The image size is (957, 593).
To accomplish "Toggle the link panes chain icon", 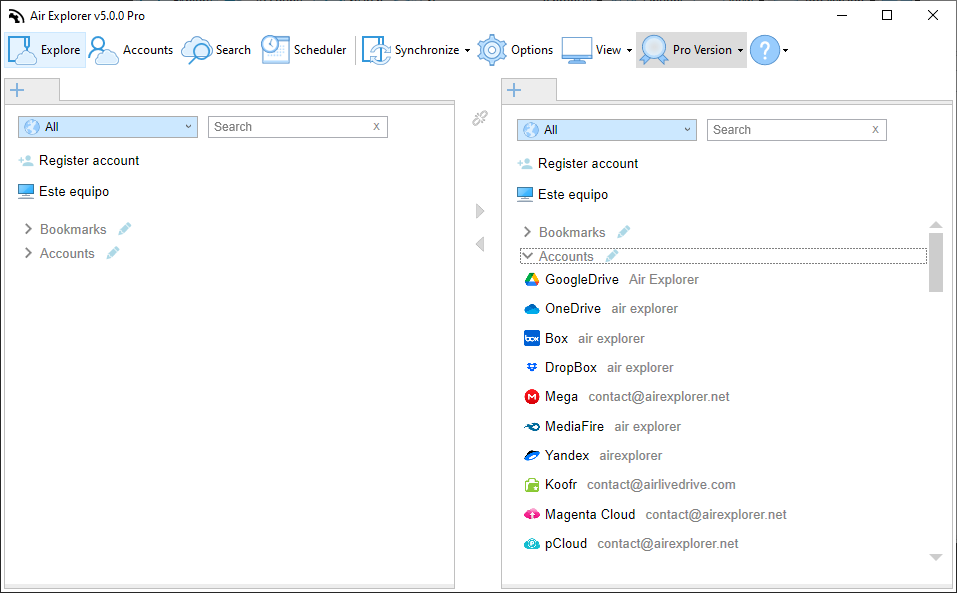I will pyautogui.click(x=480, y=118).
